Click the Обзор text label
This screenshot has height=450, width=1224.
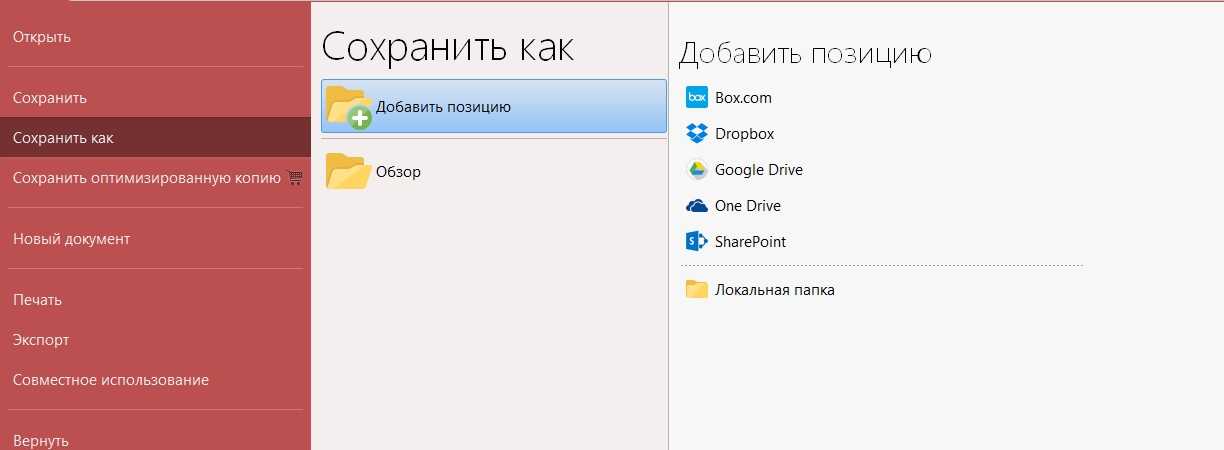pyautogui.click(x=398, y=172)
